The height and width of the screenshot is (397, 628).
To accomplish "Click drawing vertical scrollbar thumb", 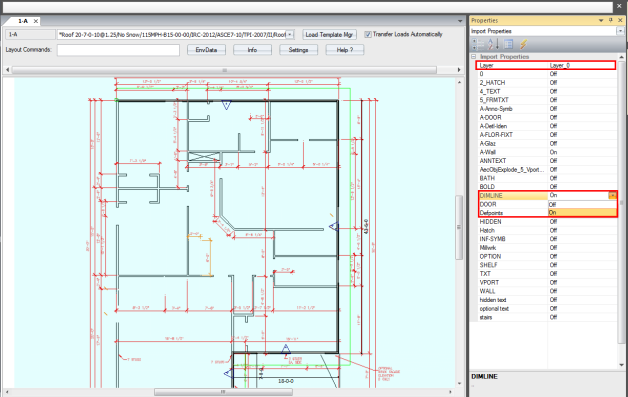I will [459, 227].
